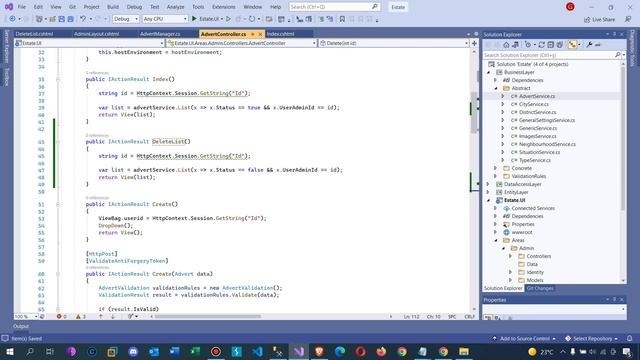Open Discord from the taskbar
640x360 pixels.
tap(133, 351)
